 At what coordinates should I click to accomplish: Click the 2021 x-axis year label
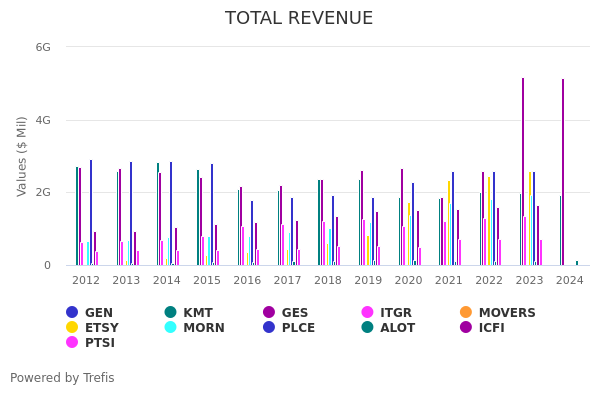(449, 281)
